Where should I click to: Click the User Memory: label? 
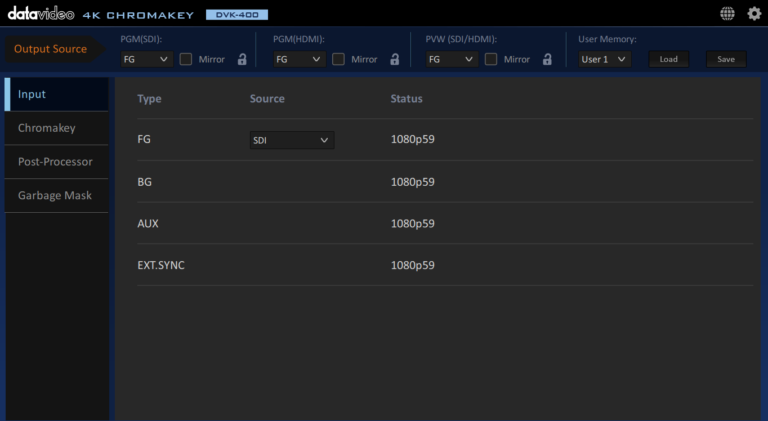click(x=607, y=39)
